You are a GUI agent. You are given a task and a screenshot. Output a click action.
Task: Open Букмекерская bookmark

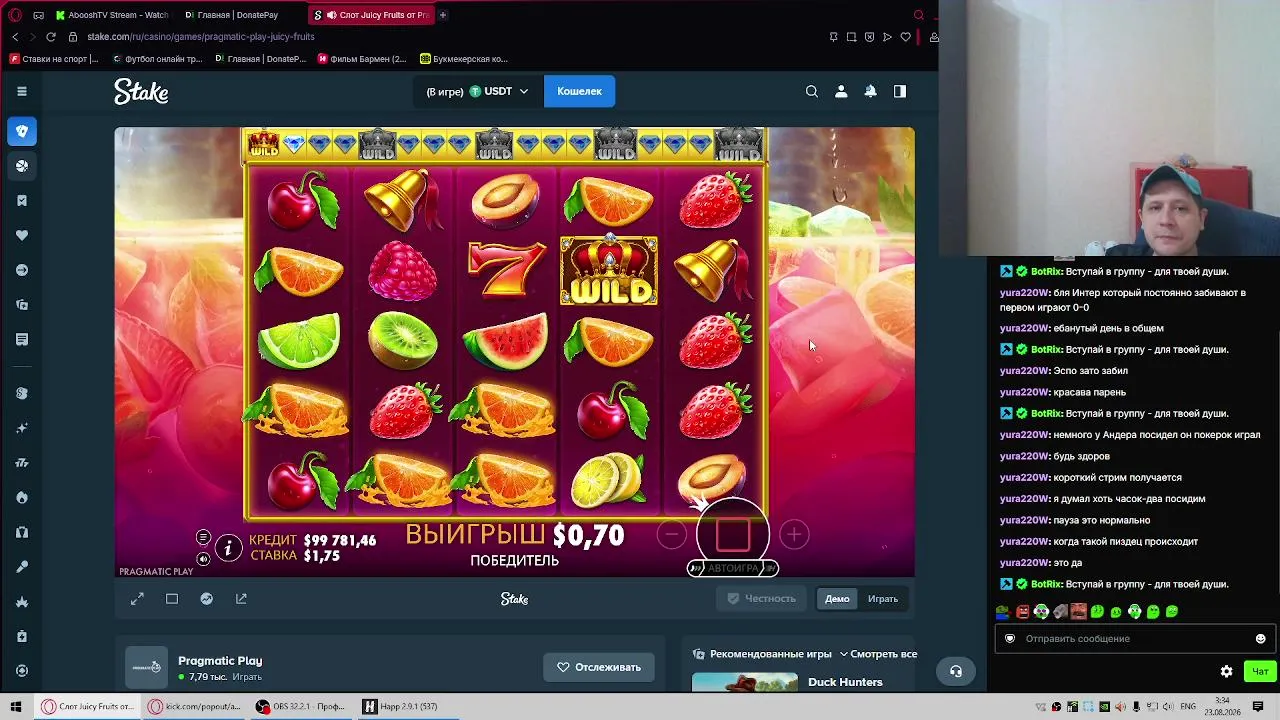464,59
